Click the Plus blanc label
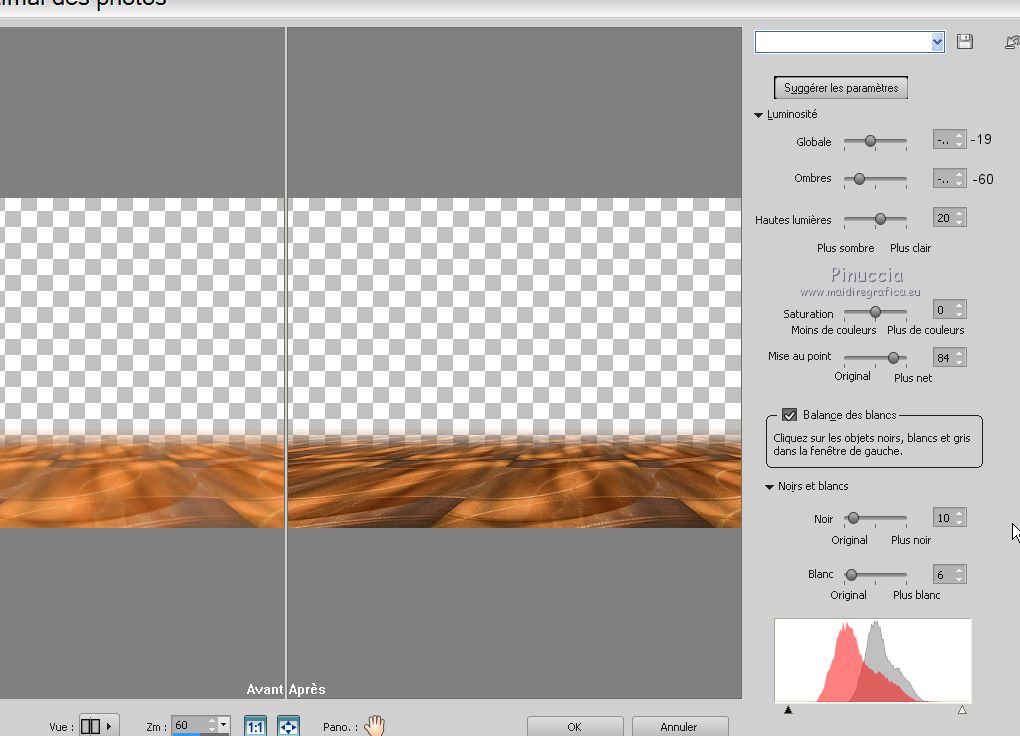This screenshot has width=1020, height=736. point(917,595)
